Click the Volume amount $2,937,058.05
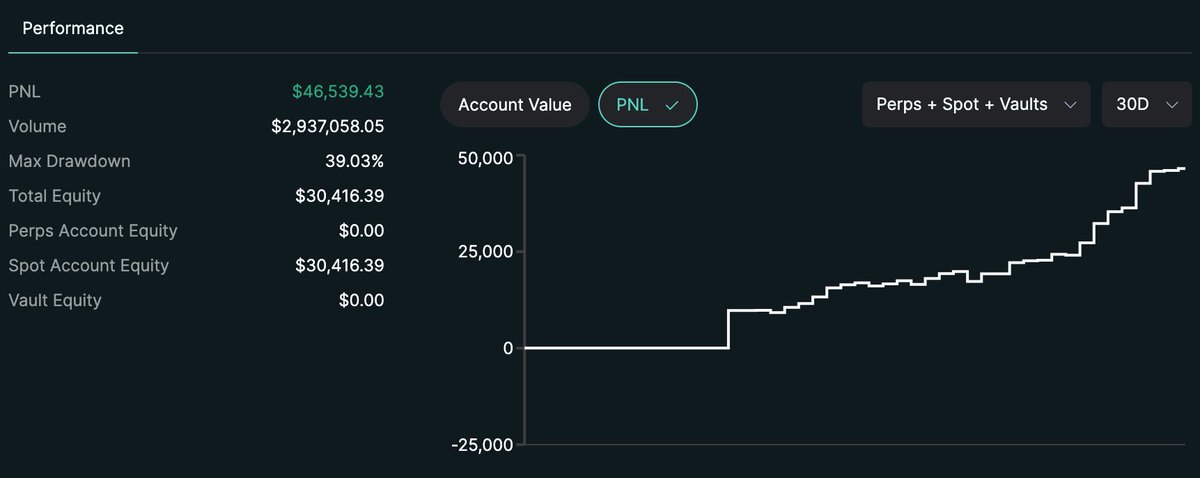 pos(327,126)
